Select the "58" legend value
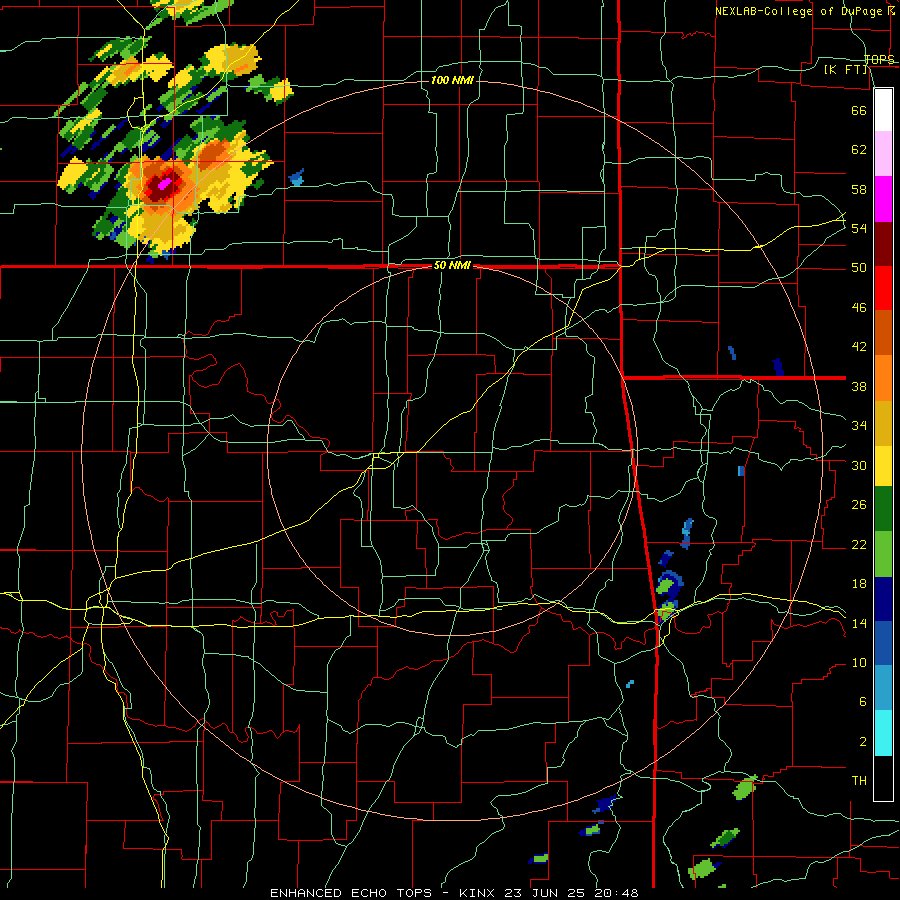Image resolution: width=900 pixels, height=900 pixels. pos(859,189)
